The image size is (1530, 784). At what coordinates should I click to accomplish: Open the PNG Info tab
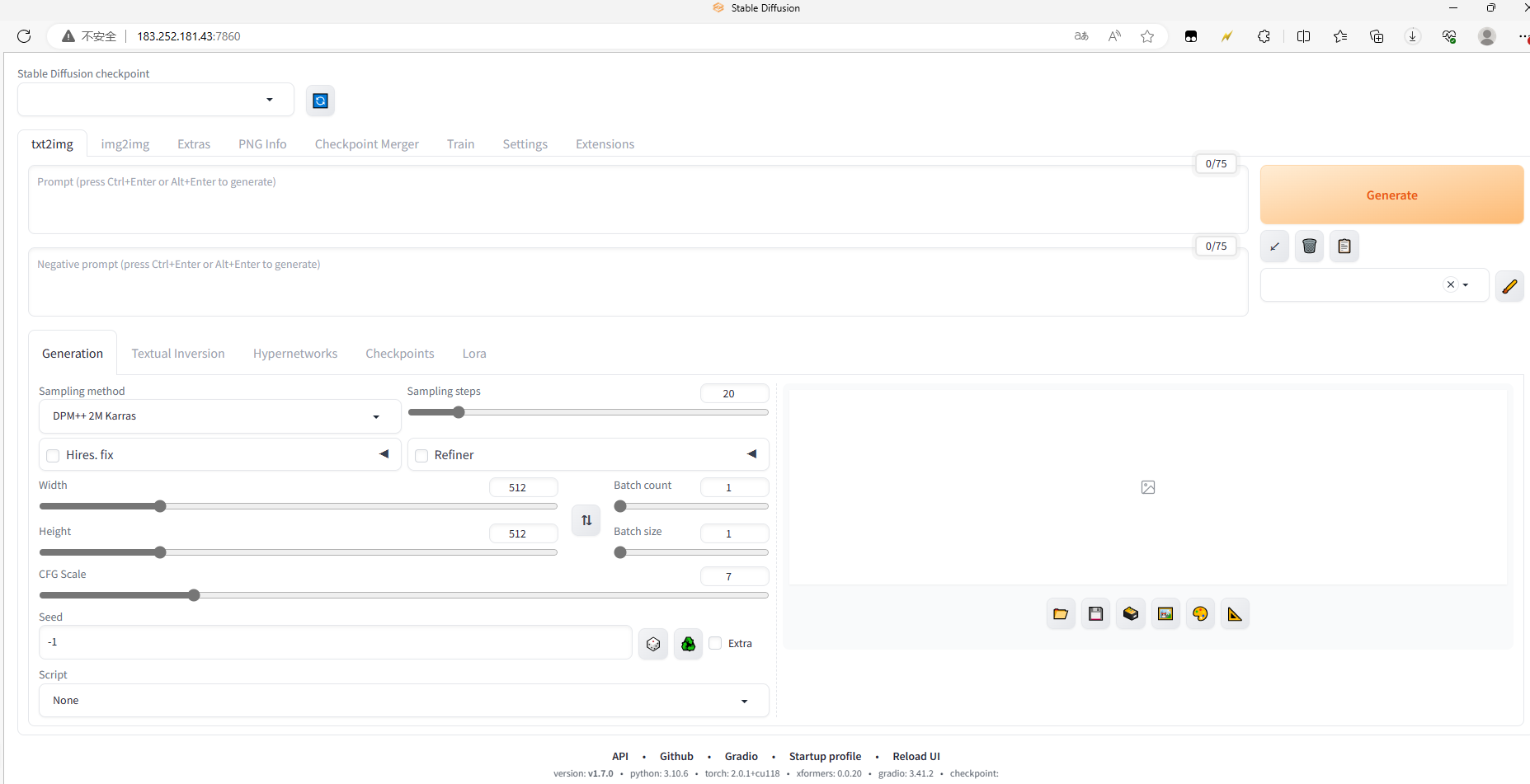tap(262, 144)
